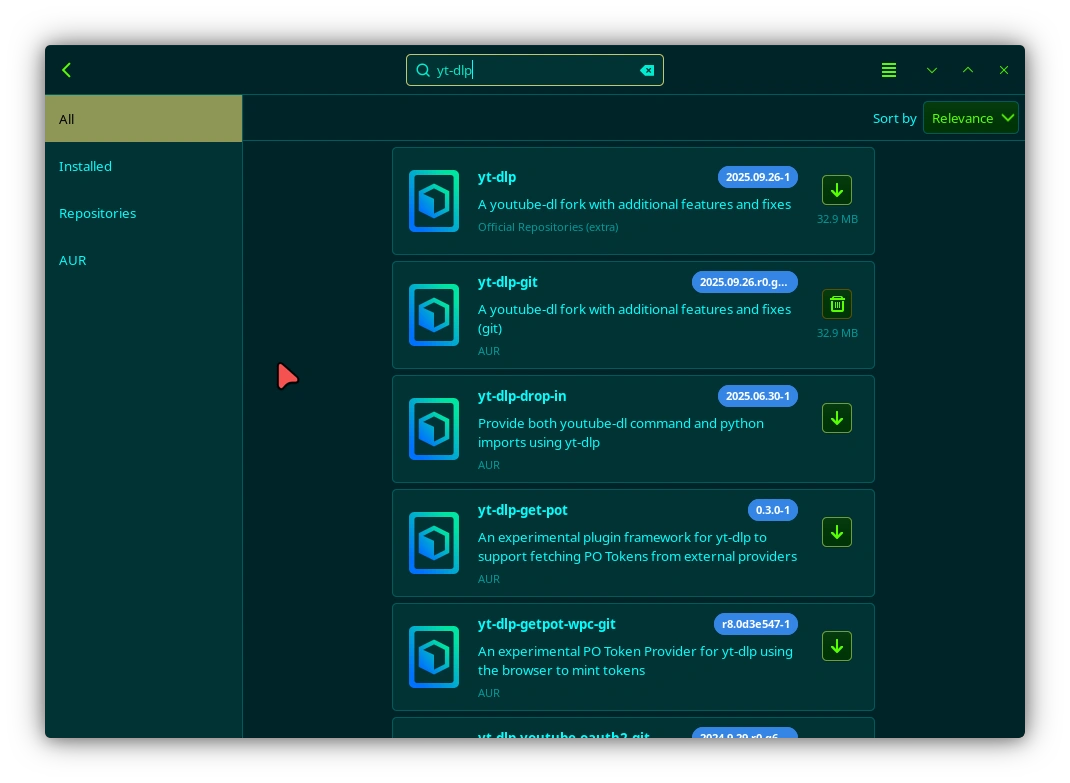The height and width of the screenshot is (783, 1070).
Task: Click version badge r8.0d3e547-1
Action: [x=755, y=624]
